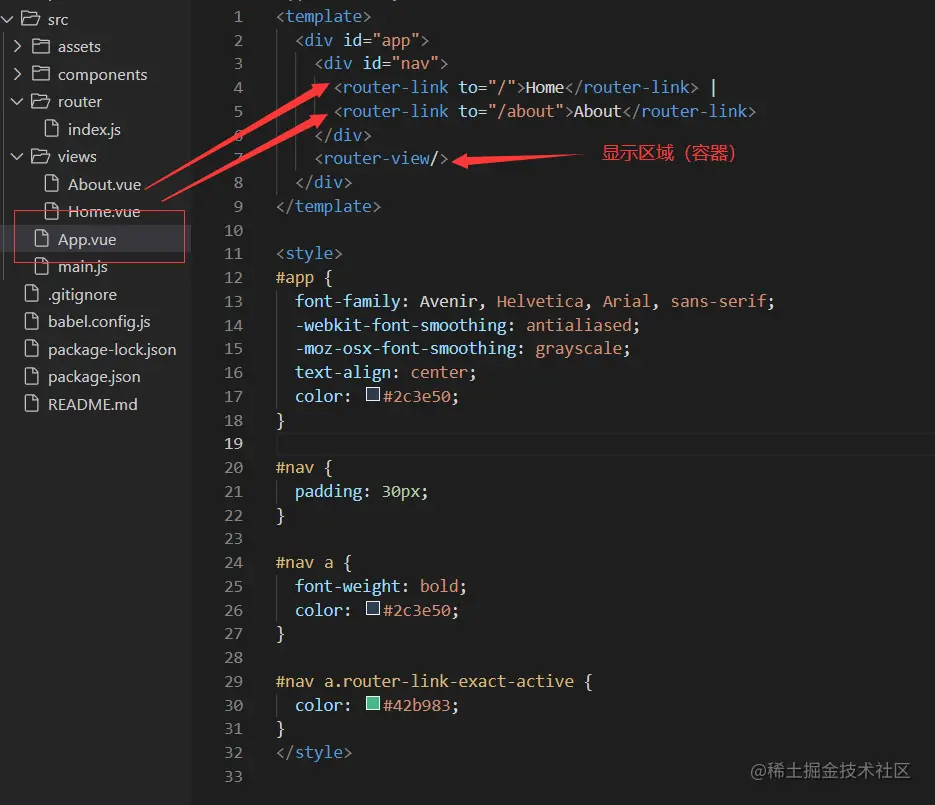935x805 pixels.
Task: Open package.json file
Action: pos(94,377)
